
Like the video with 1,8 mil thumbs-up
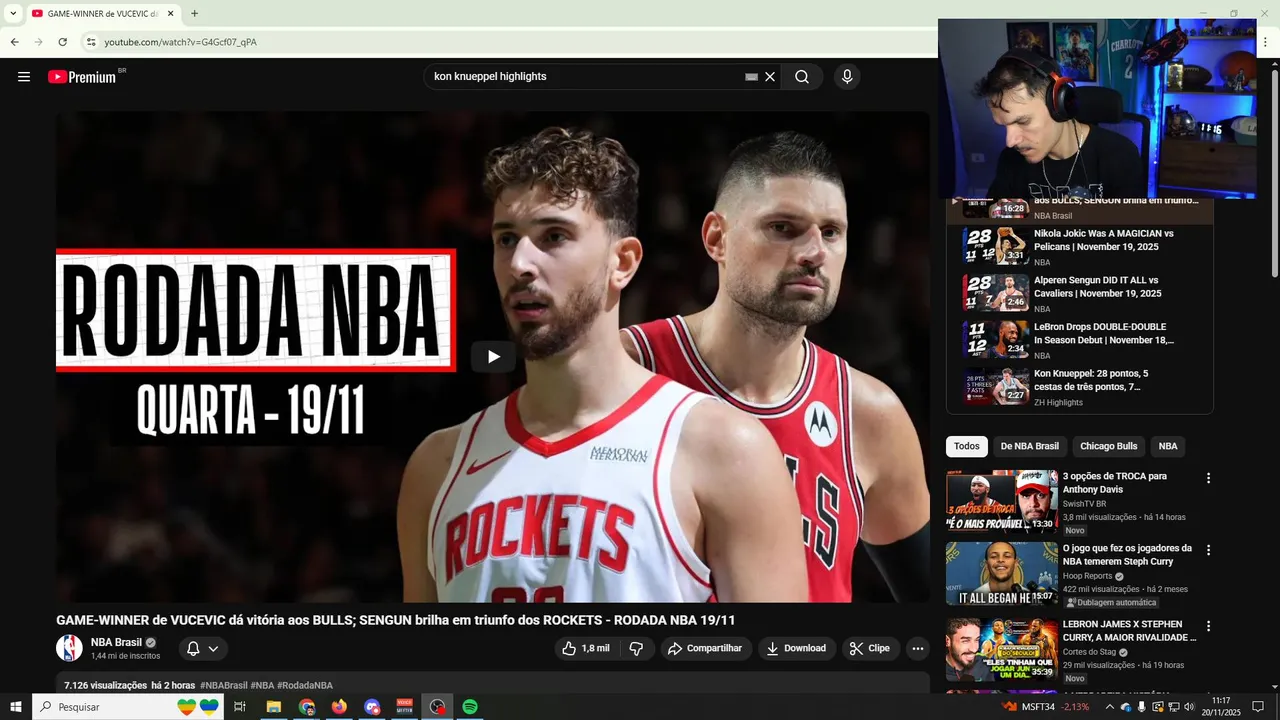[586, 648]
